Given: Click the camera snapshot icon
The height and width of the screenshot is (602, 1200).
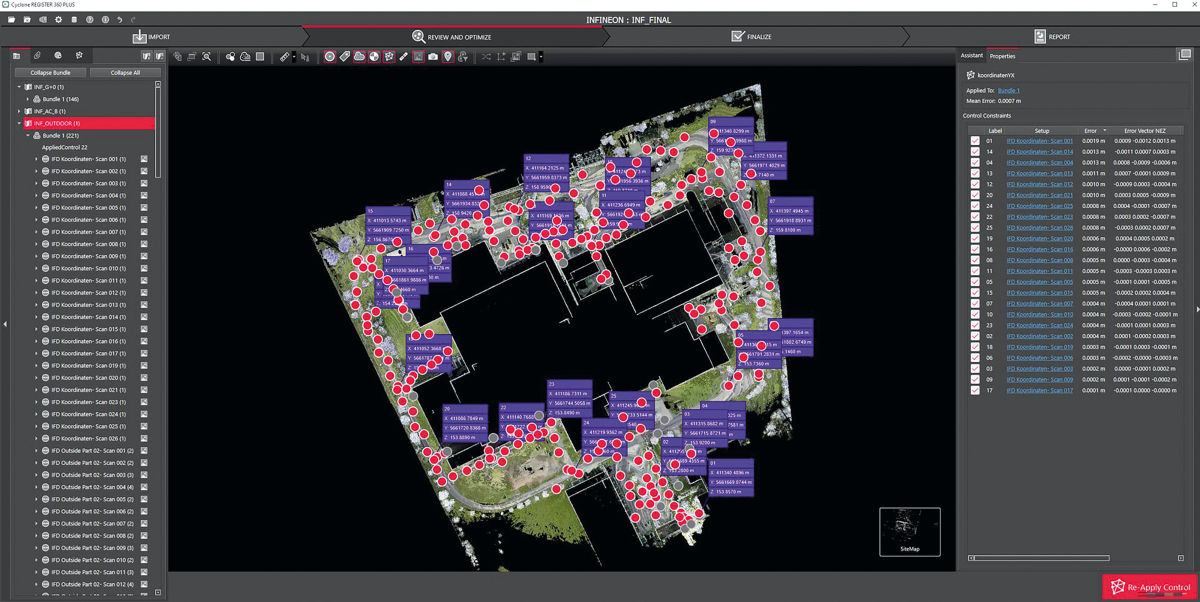Looking at the screenshot, I should tap(433, 57).
